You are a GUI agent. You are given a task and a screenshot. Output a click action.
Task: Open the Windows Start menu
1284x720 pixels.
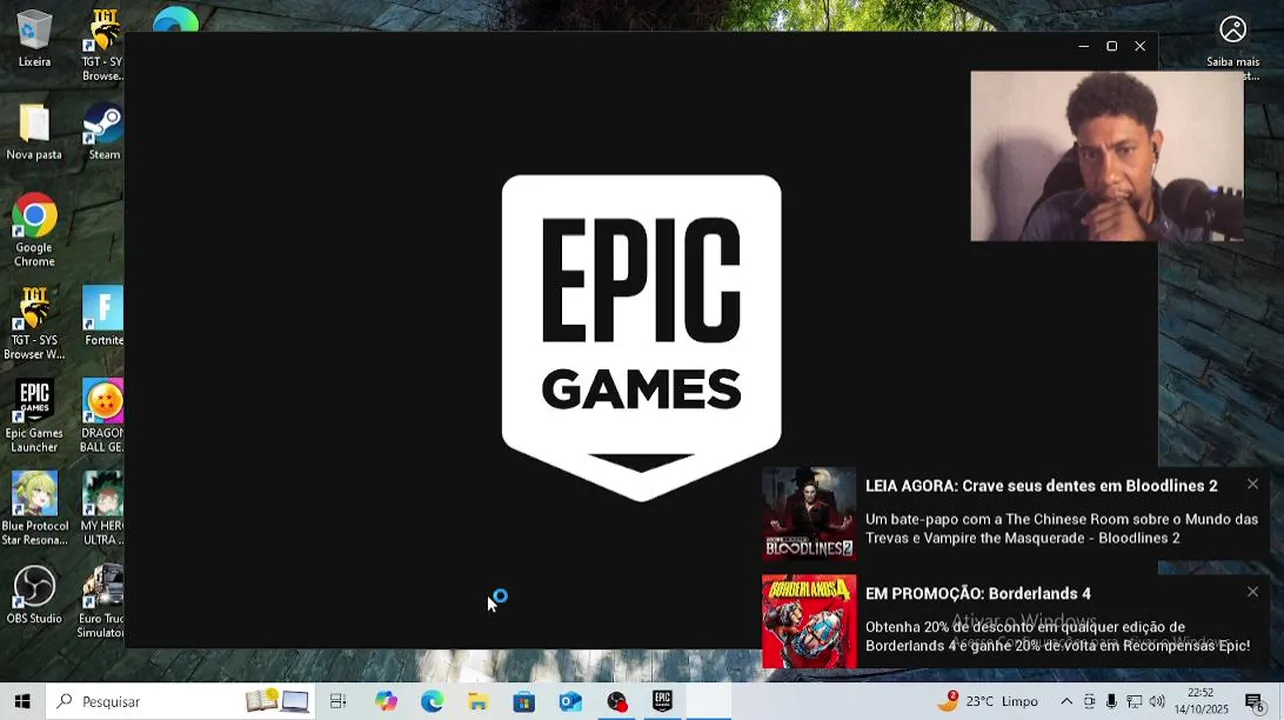pos(22,701)
